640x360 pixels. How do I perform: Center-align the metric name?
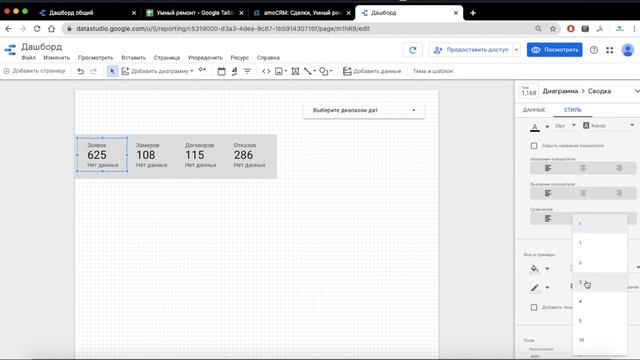tap(583, 168)
